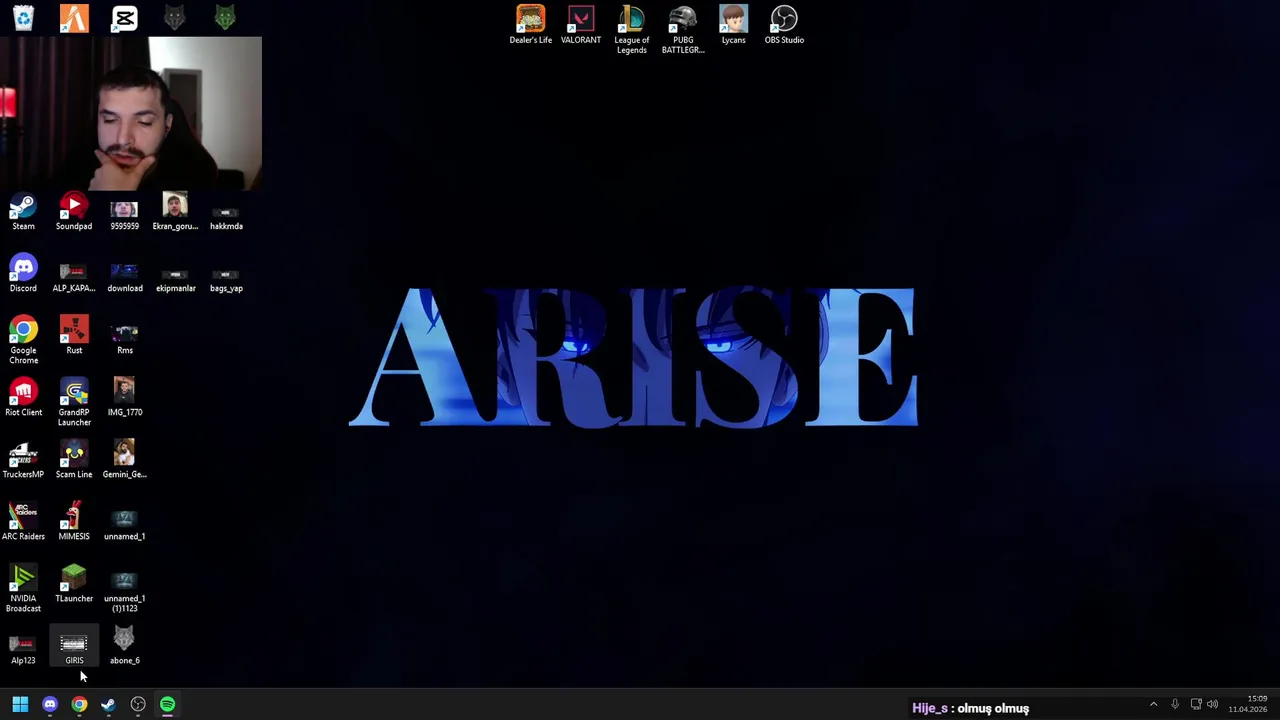Switch to Steam in the taskbar
This screenshot has height=720, width=1280.
tap(108, 705)
